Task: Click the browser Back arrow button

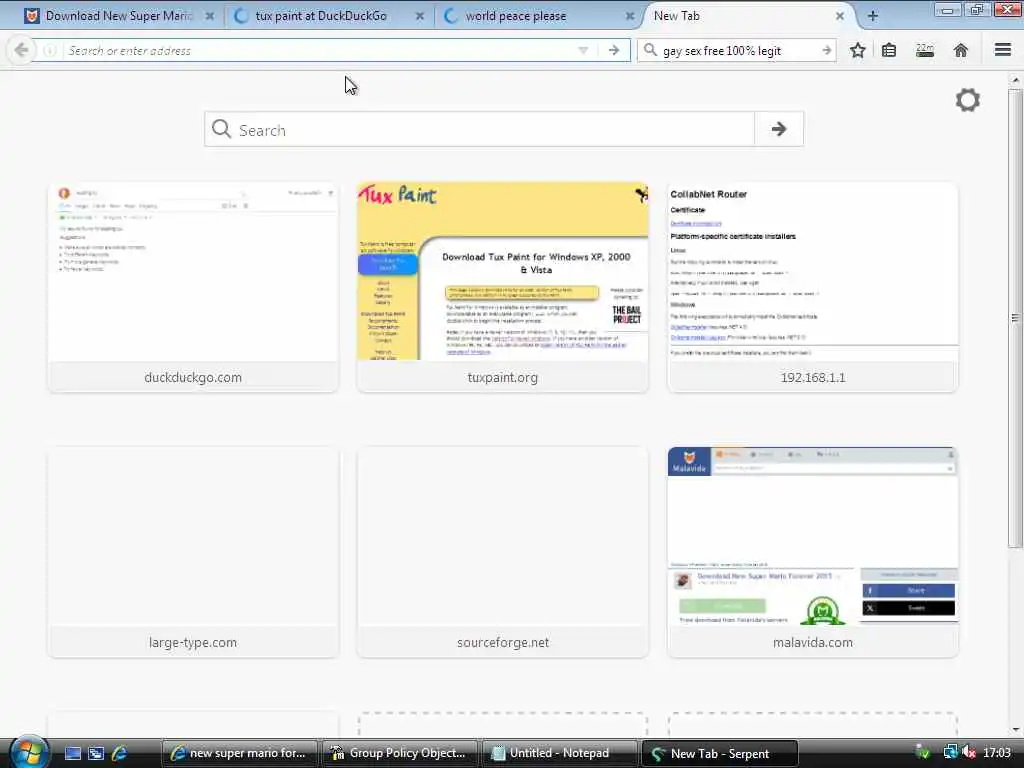Action: [x=21, y=50]
